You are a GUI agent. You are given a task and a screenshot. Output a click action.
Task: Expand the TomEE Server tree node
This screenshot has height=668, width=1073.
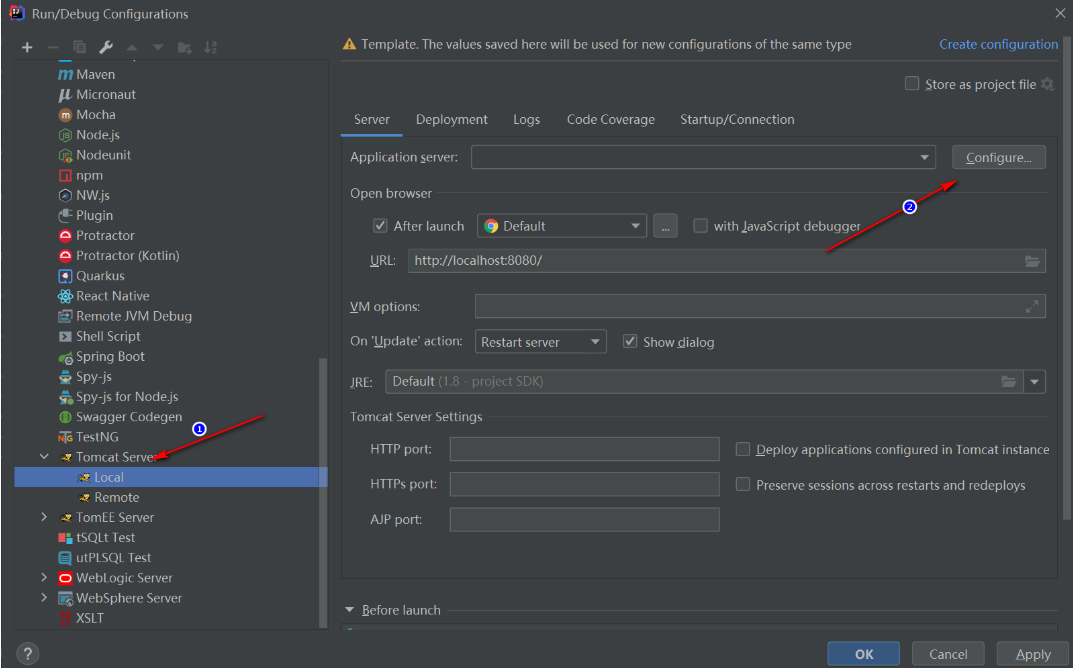(x=44, y=517)
